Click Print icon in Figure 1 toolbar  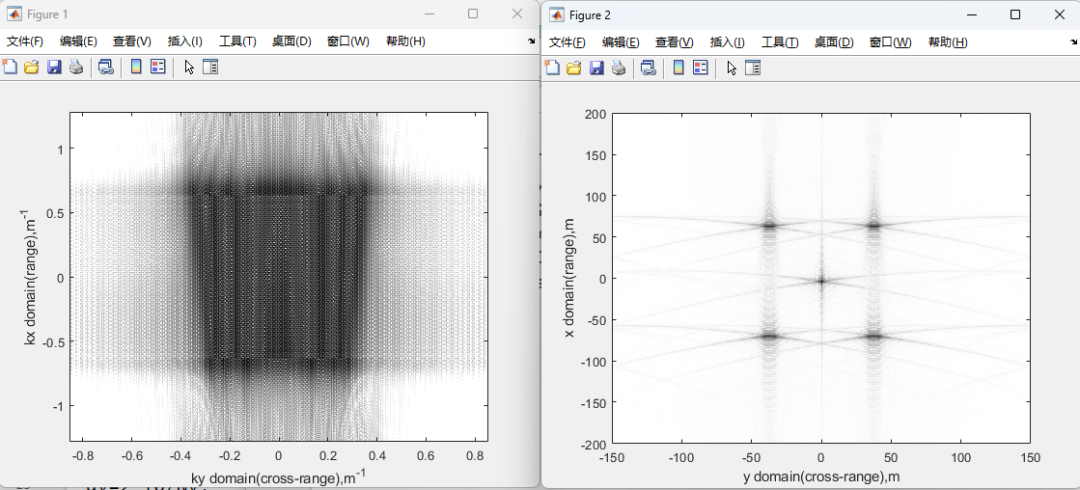click(76, 67)
